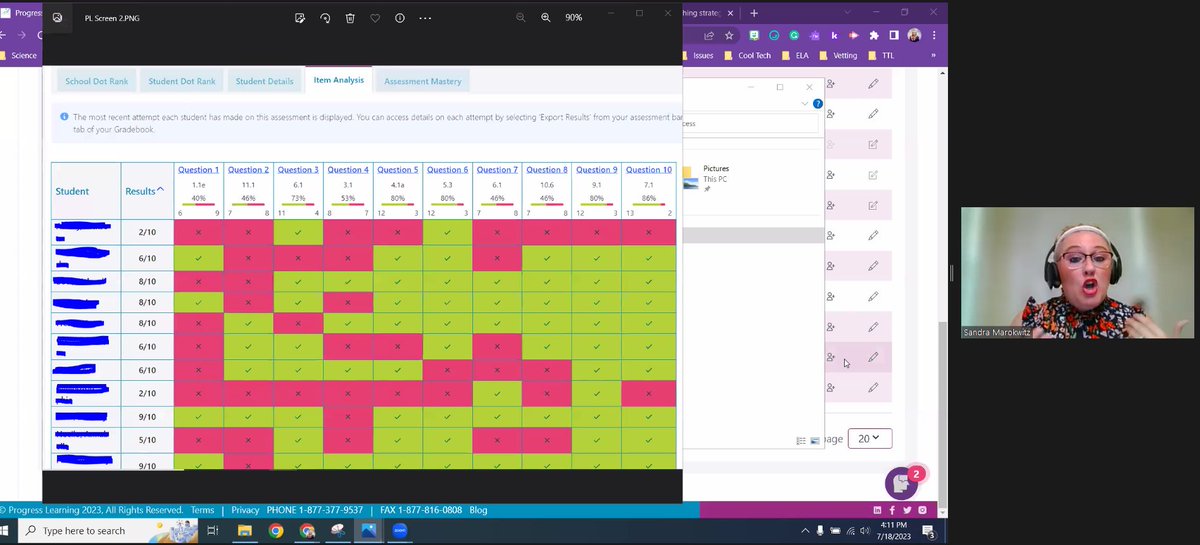Open the Question 10 column link
The image size is (1200, 545).
pyautogui.click(x=649, y=170)
